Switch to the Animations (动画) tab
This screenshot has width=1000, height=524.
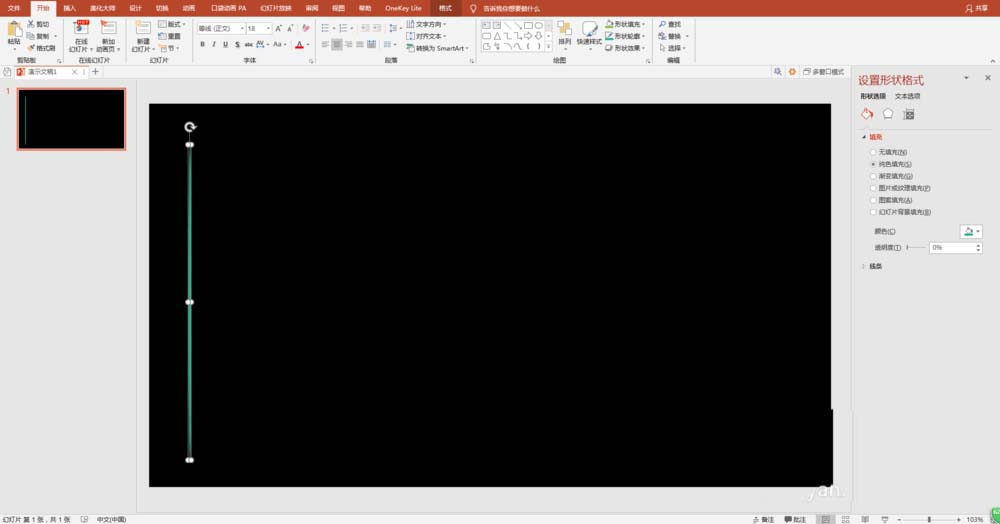[x=189, y=8]
